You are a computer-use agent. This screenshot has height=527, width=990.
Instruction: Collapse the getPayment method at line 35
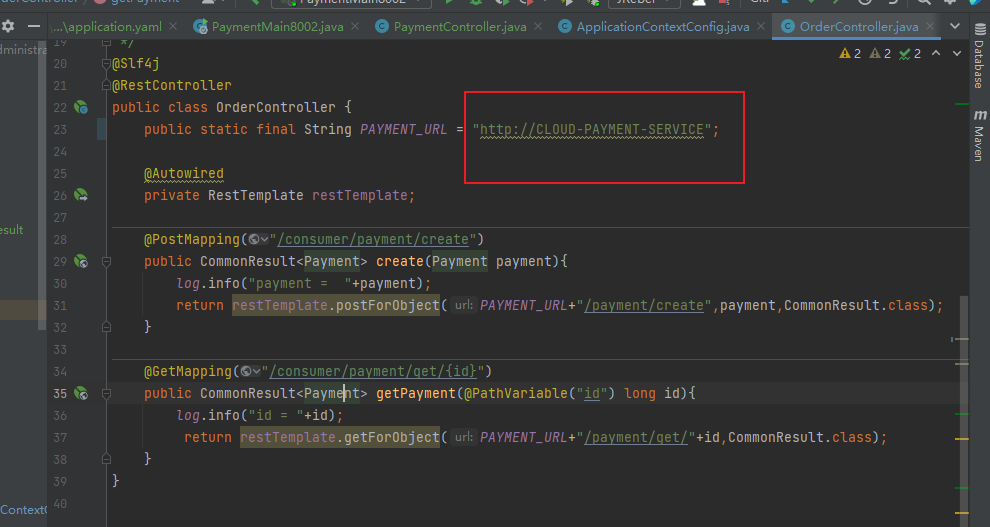point(106,393)
